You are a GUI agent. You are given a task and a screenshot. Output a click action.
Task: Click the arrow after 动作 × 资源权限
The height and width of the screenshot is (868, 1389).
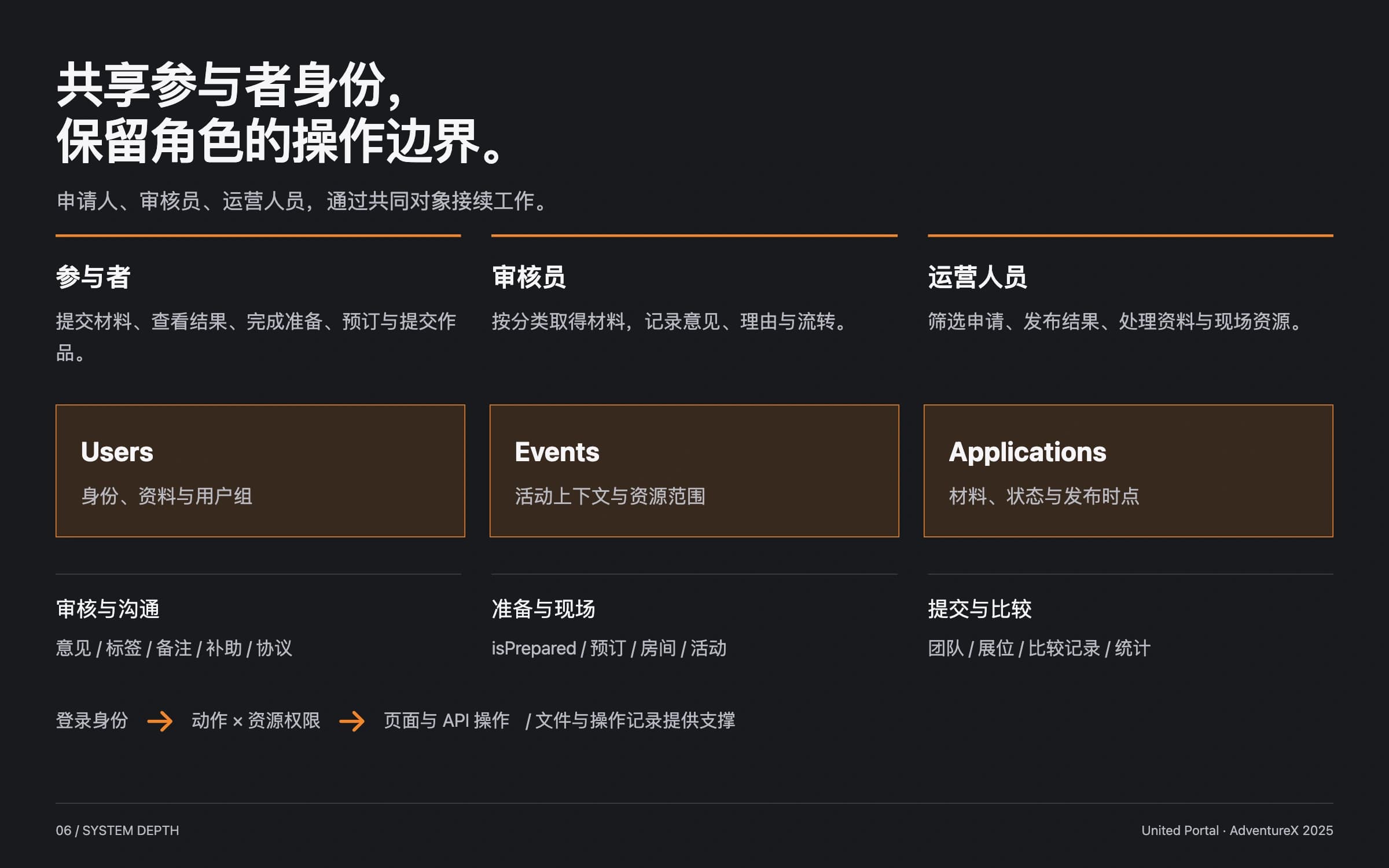[352, 721]
